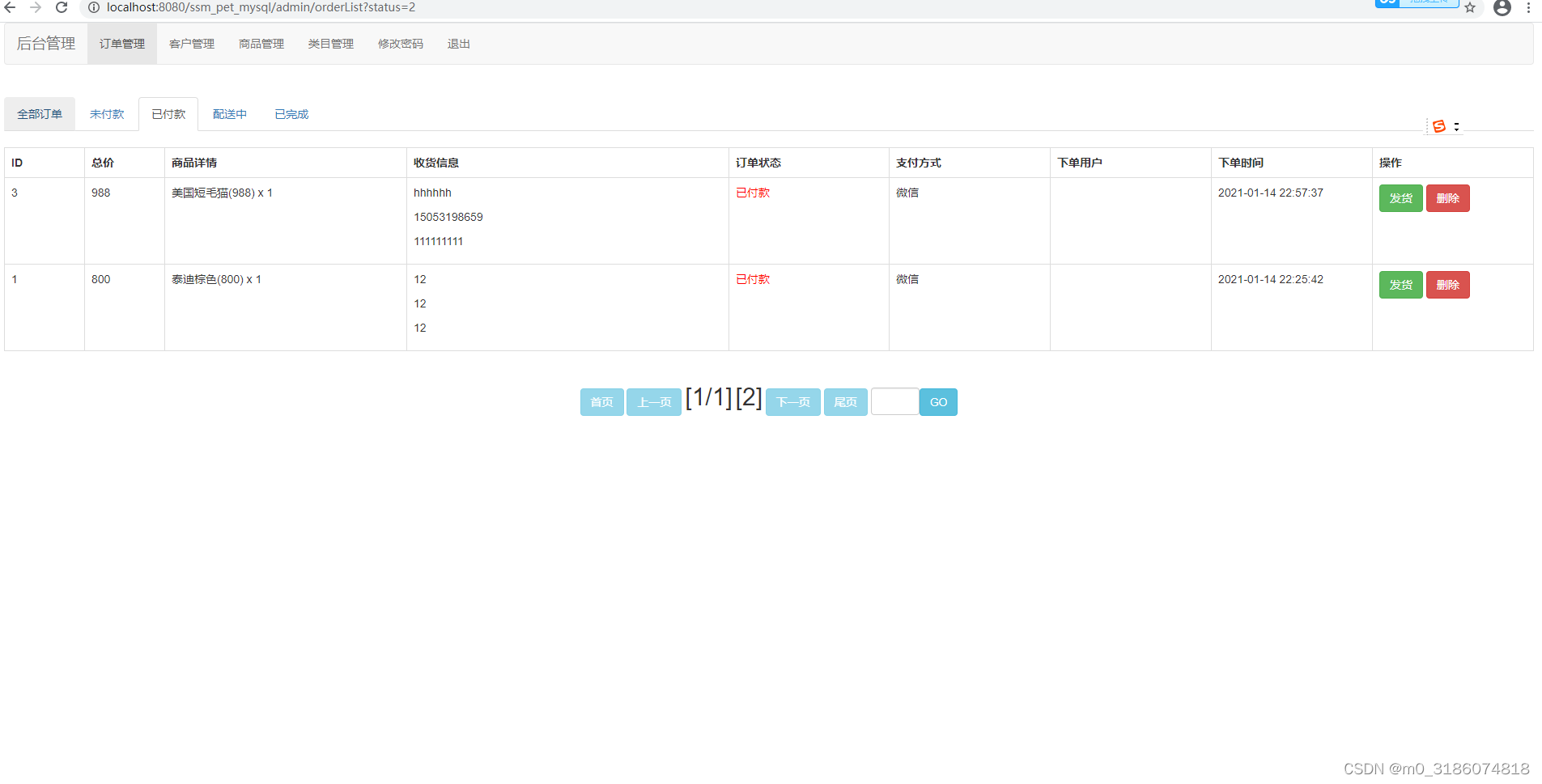Click 删除 for order ID 1
The width and height of the screenshot is (1542, 784).
(1447, 285)
